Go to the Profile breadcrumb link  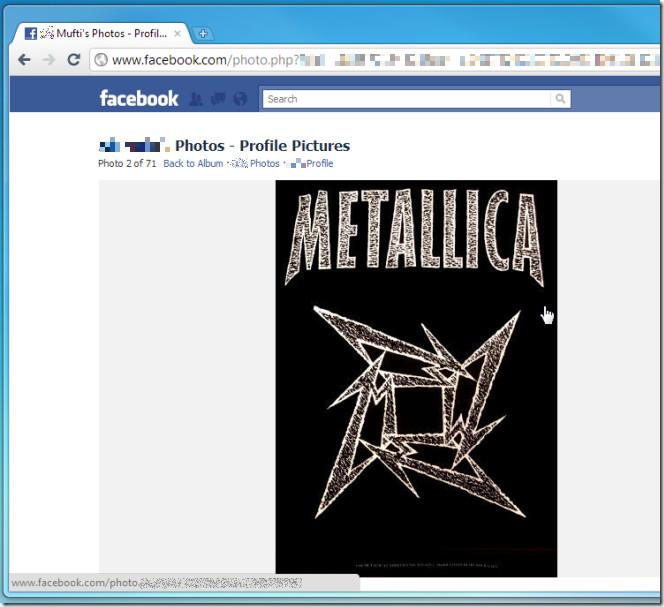319,164
